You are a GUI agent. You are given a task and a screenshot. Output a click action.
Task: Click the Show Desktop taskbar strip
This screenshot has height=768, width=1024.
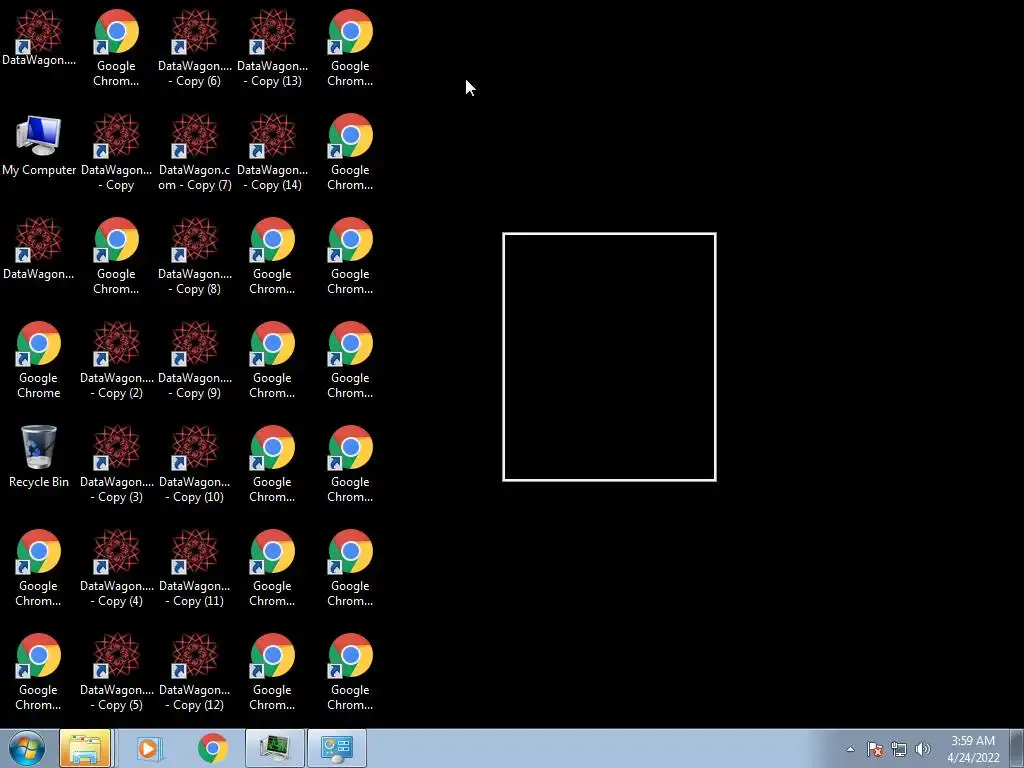click(x=1017, y=748)
